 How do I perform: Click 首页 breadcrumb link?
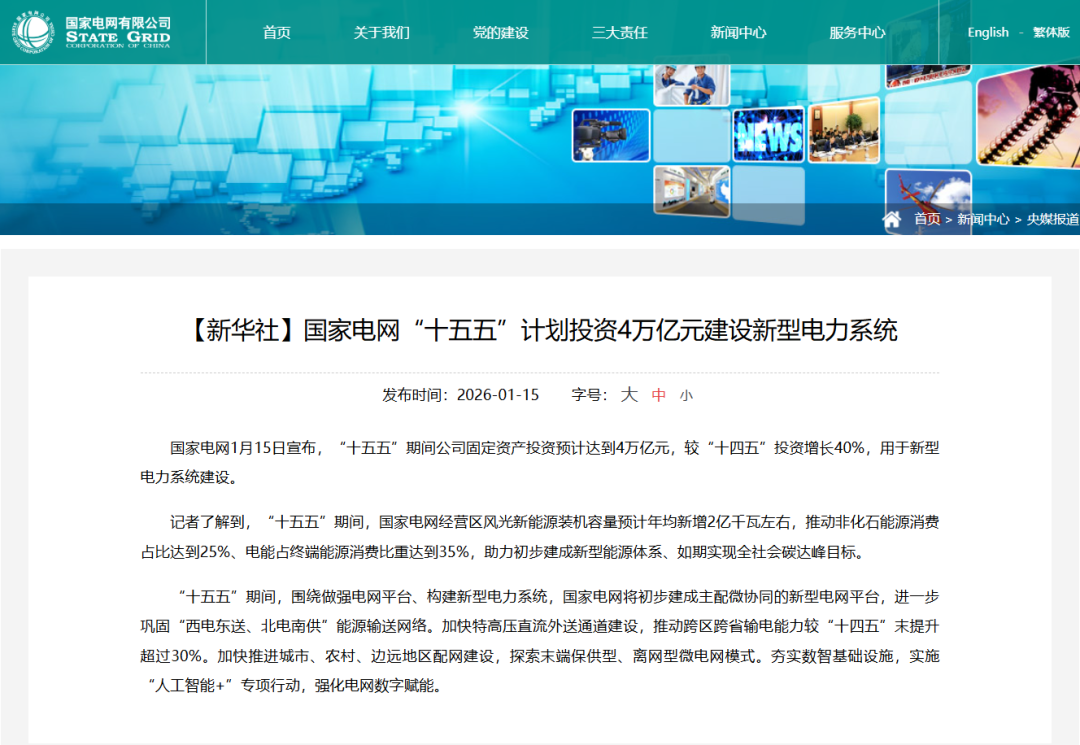927,219
